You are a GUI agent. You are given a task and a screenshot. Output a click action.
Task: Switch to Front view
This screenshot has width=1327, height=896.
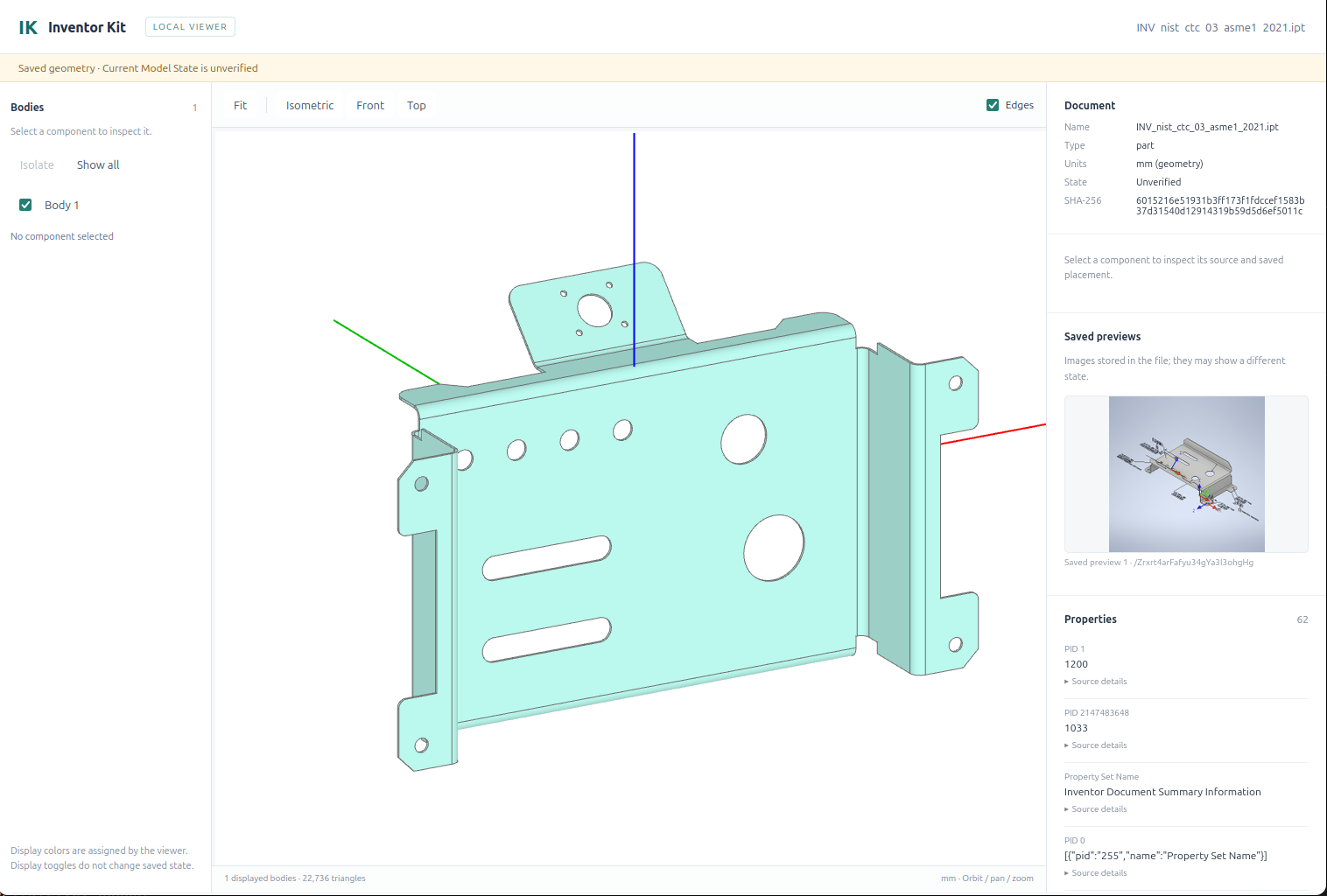tap(370, 105)
